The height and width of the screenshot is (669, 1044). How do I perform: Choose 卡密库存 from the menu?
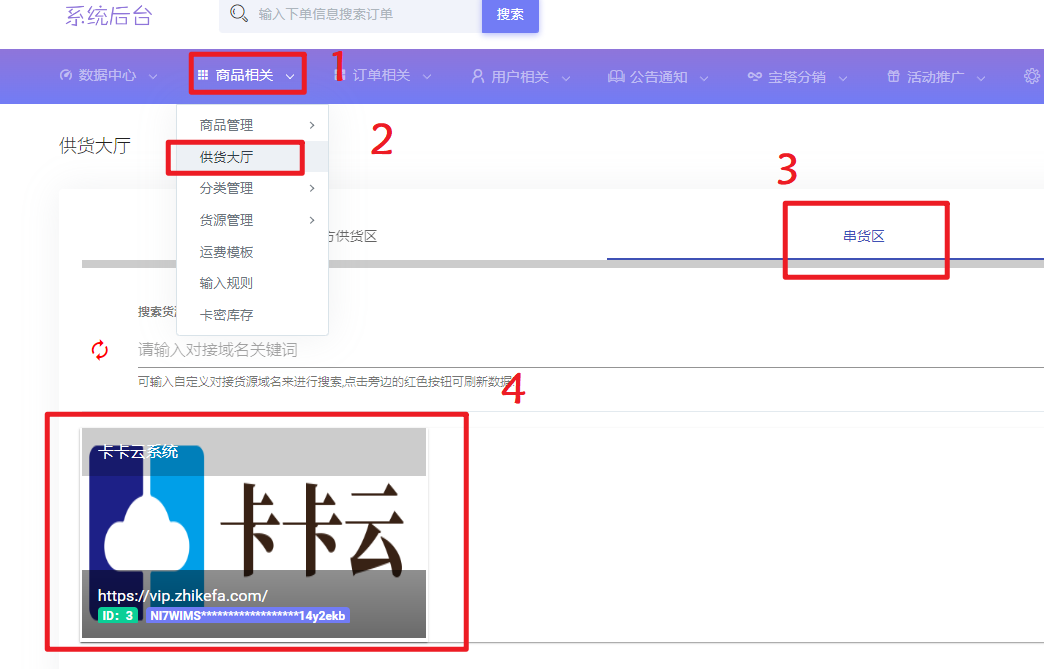tap(227, 315)
